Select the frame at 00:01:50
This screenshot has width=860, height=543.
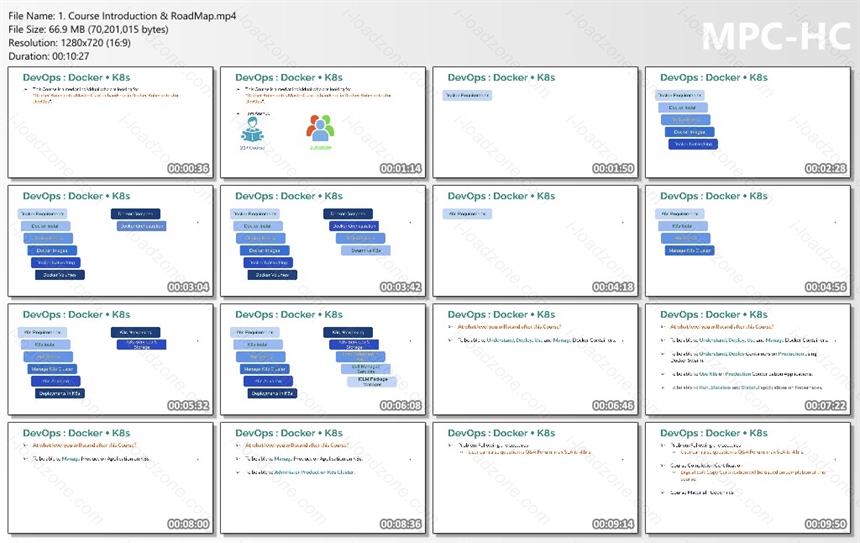coord(535,122)
